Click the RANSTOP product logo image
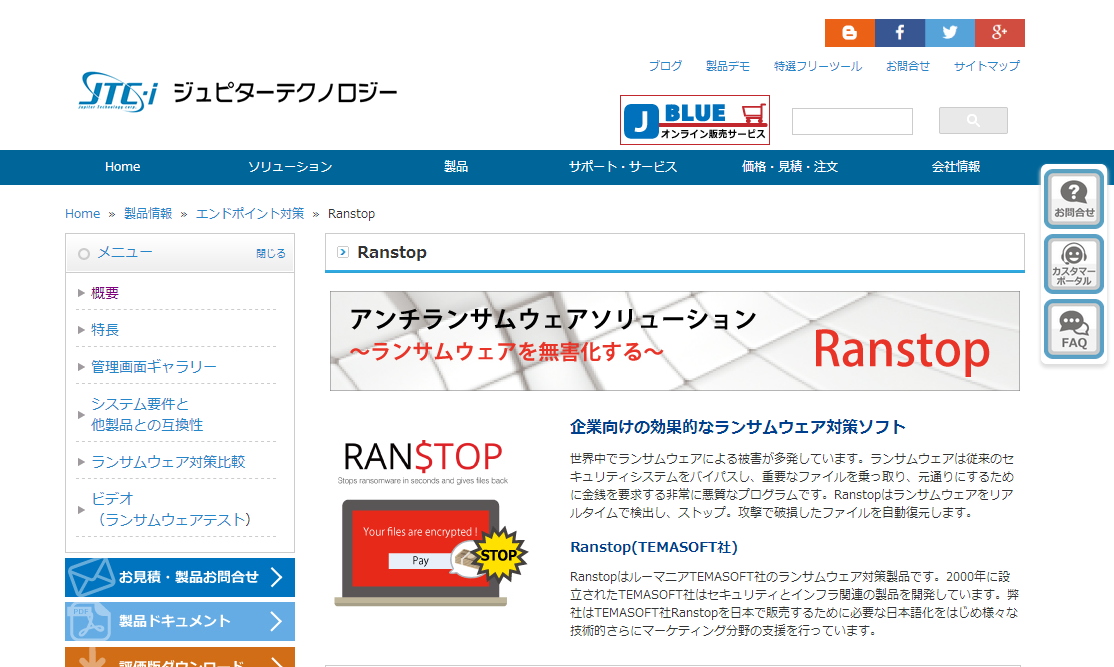 tap(423, 462)
